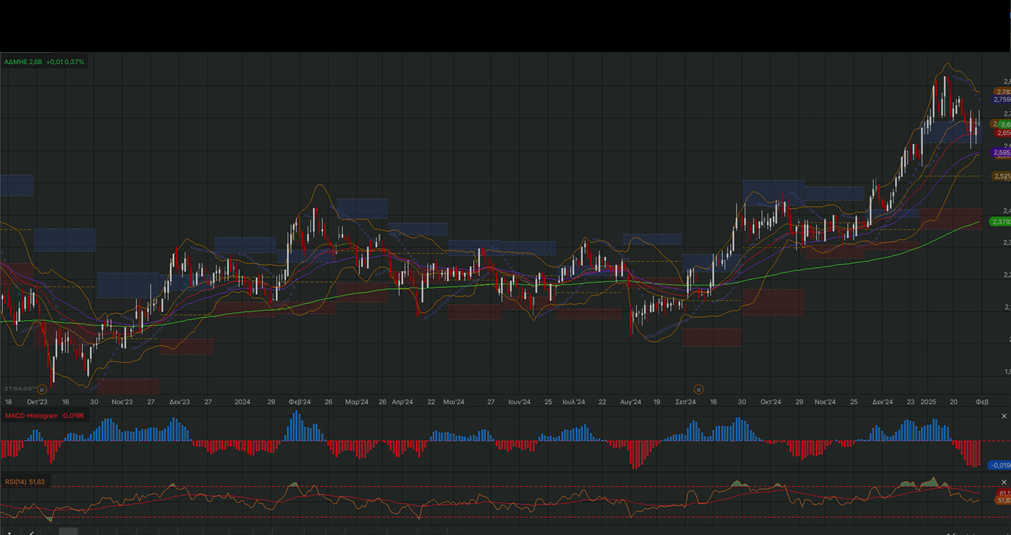Click the Αυγ'24 date label
Screen dimensions: 1011x535
tap(631, 402)
